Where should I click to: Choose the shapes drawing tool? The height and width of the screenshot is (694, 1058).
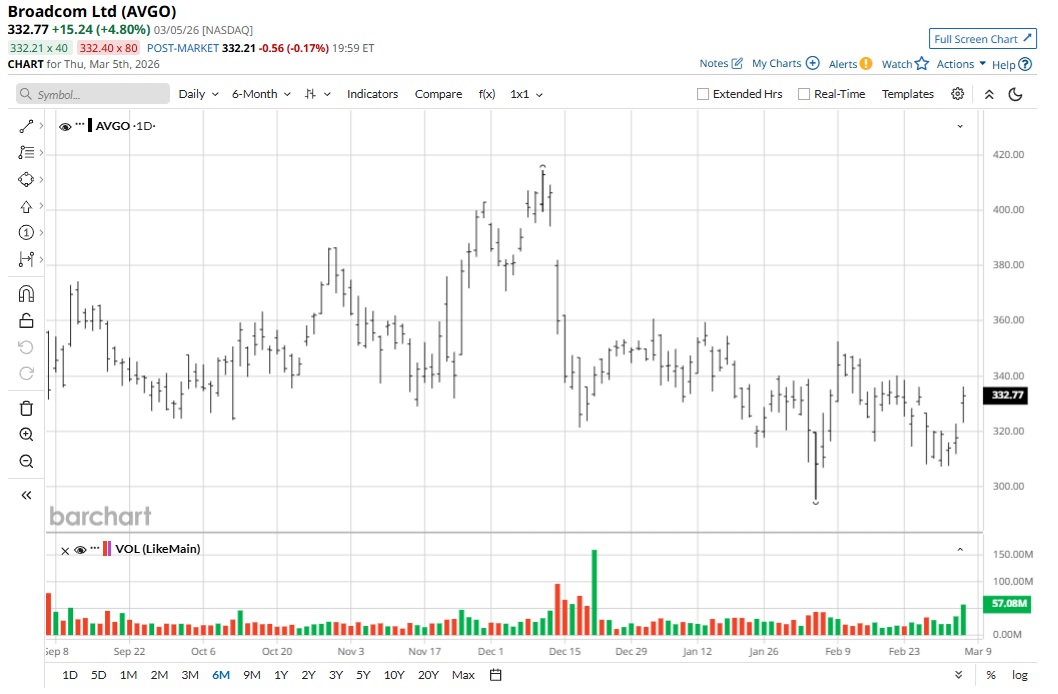pyautogui.click(x=26, y=179)
